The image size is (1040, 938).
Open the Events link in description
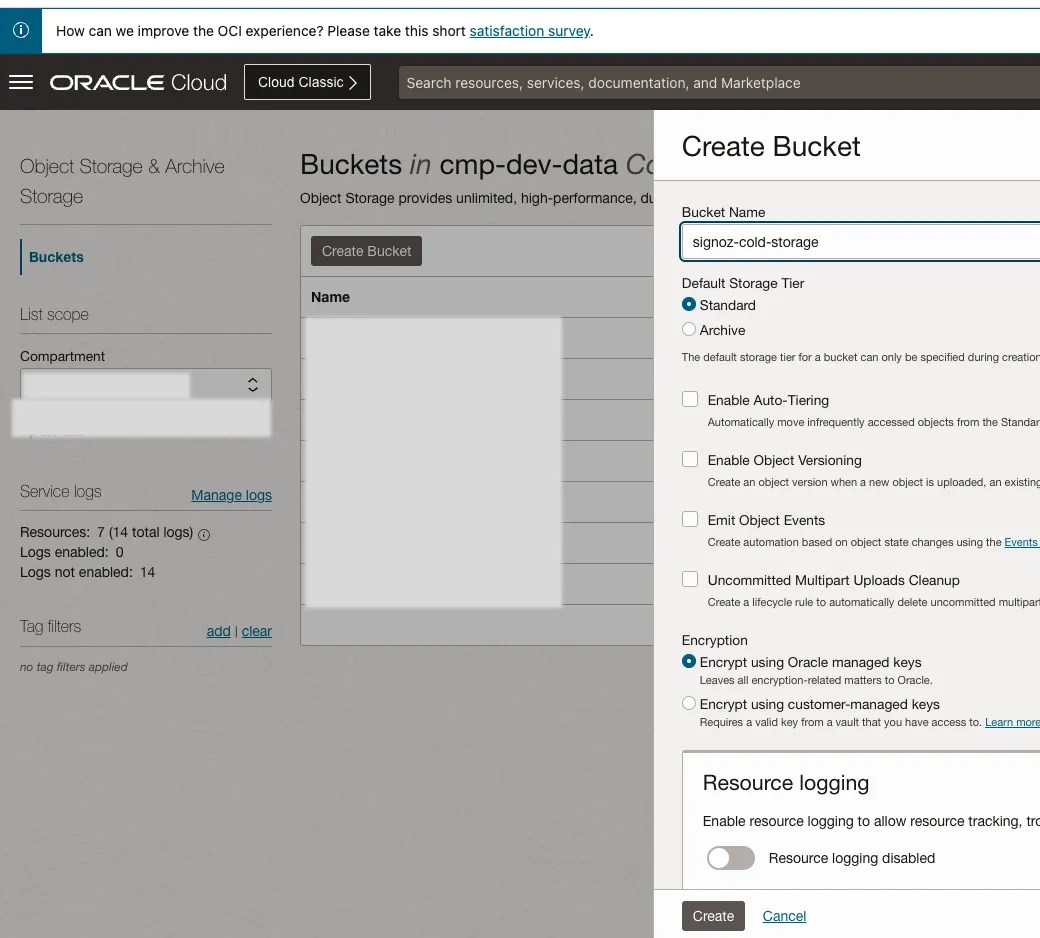pos(1021,543)
